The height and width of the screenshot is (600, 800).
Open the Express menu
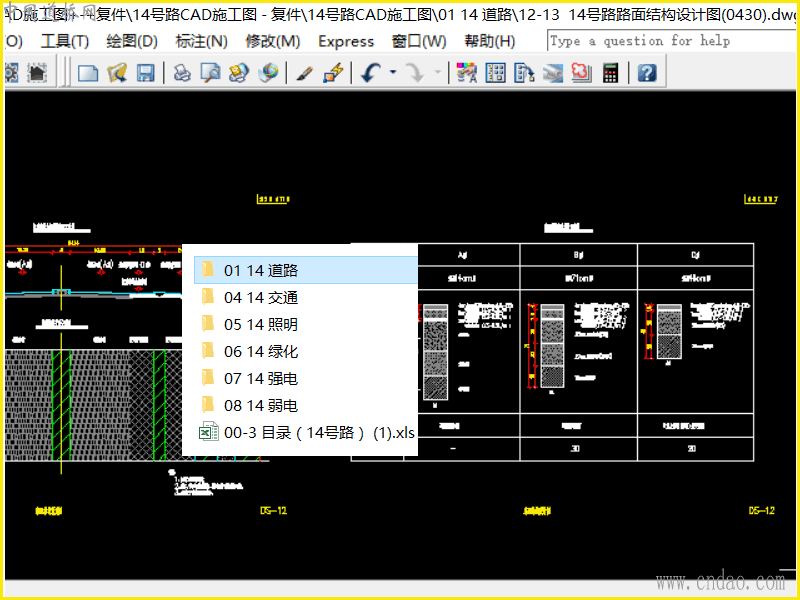pyautogui.click(x=346, y=41)
